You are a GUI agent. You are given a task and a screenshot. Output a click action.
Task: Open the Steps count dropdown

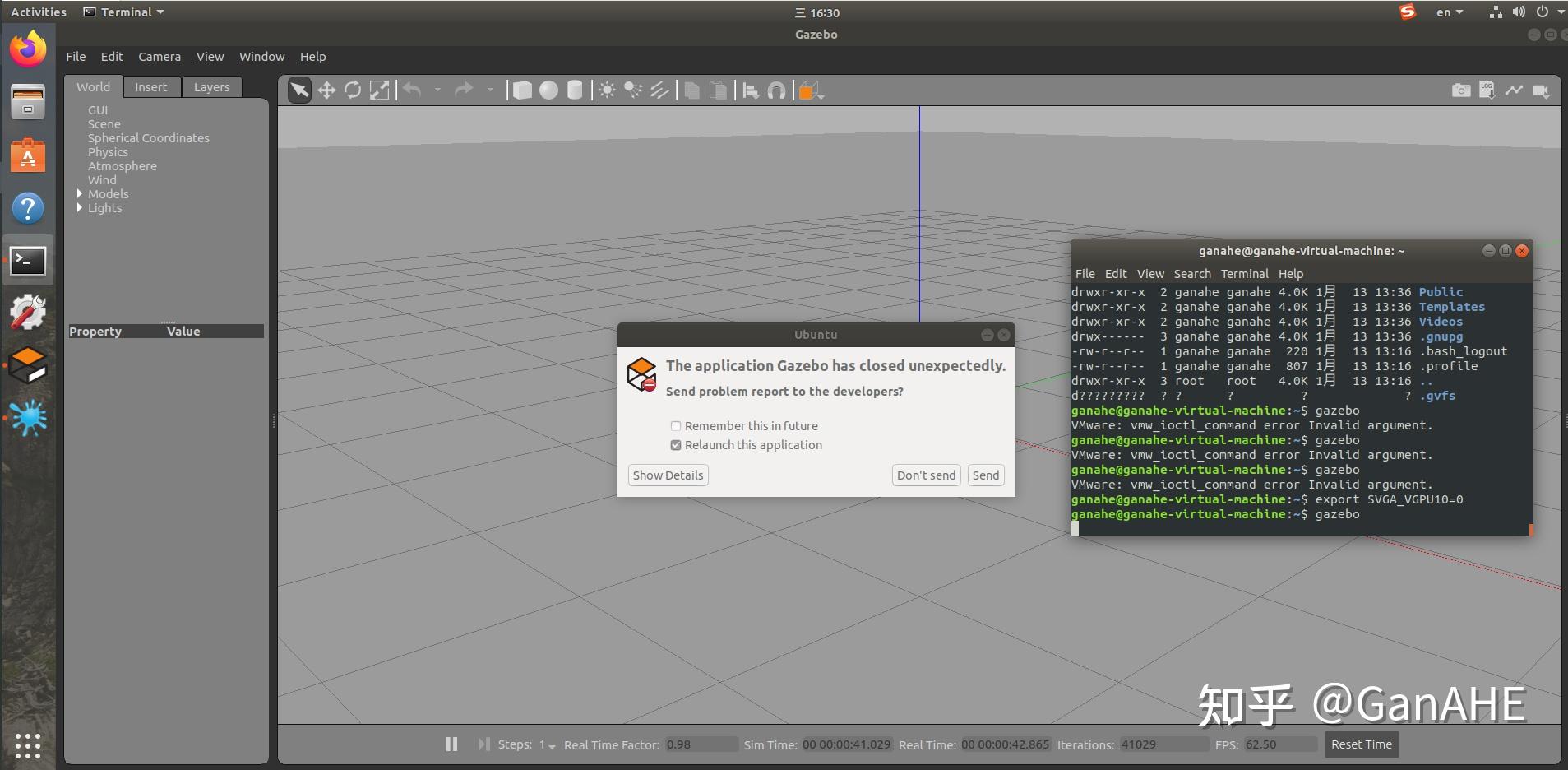tap(548, 745)
